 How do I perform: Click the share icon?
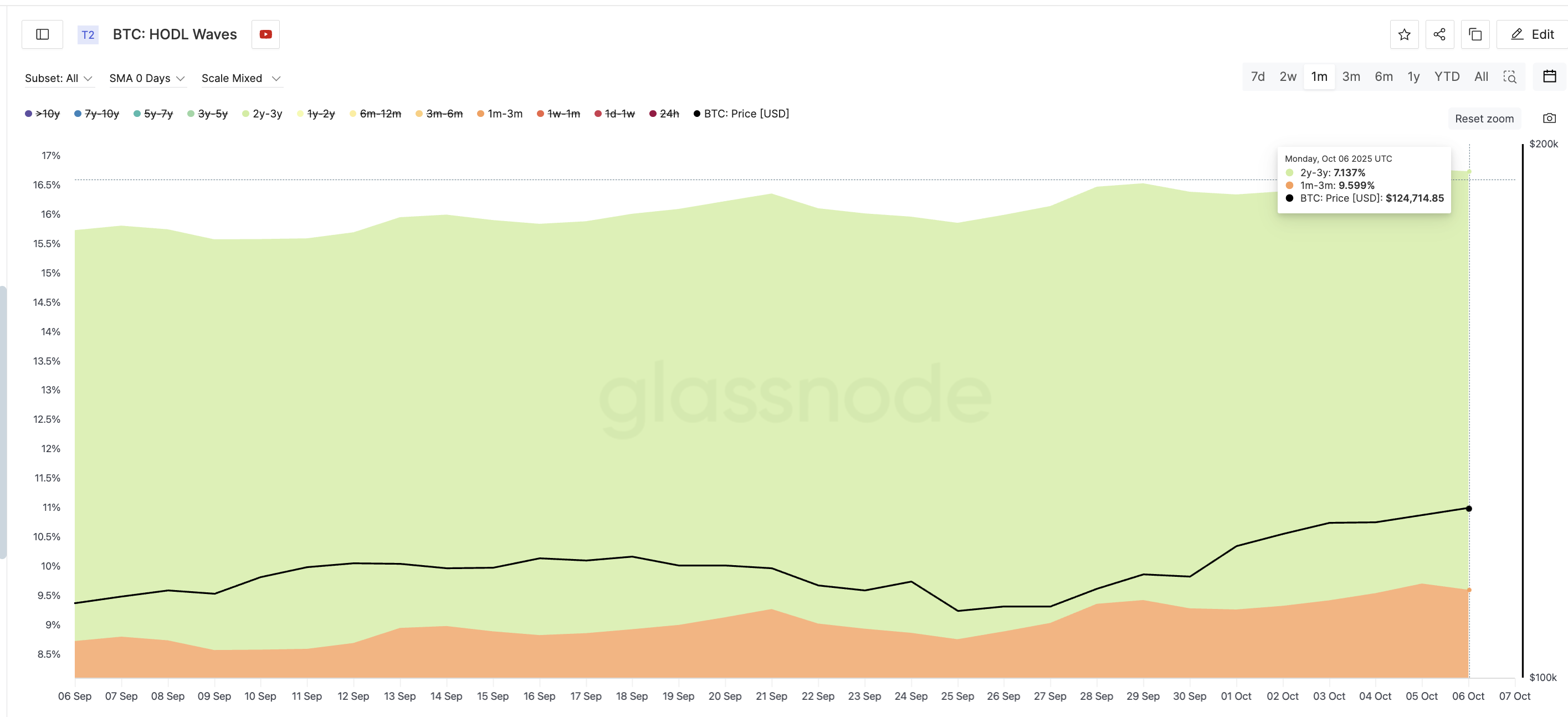1439,35
